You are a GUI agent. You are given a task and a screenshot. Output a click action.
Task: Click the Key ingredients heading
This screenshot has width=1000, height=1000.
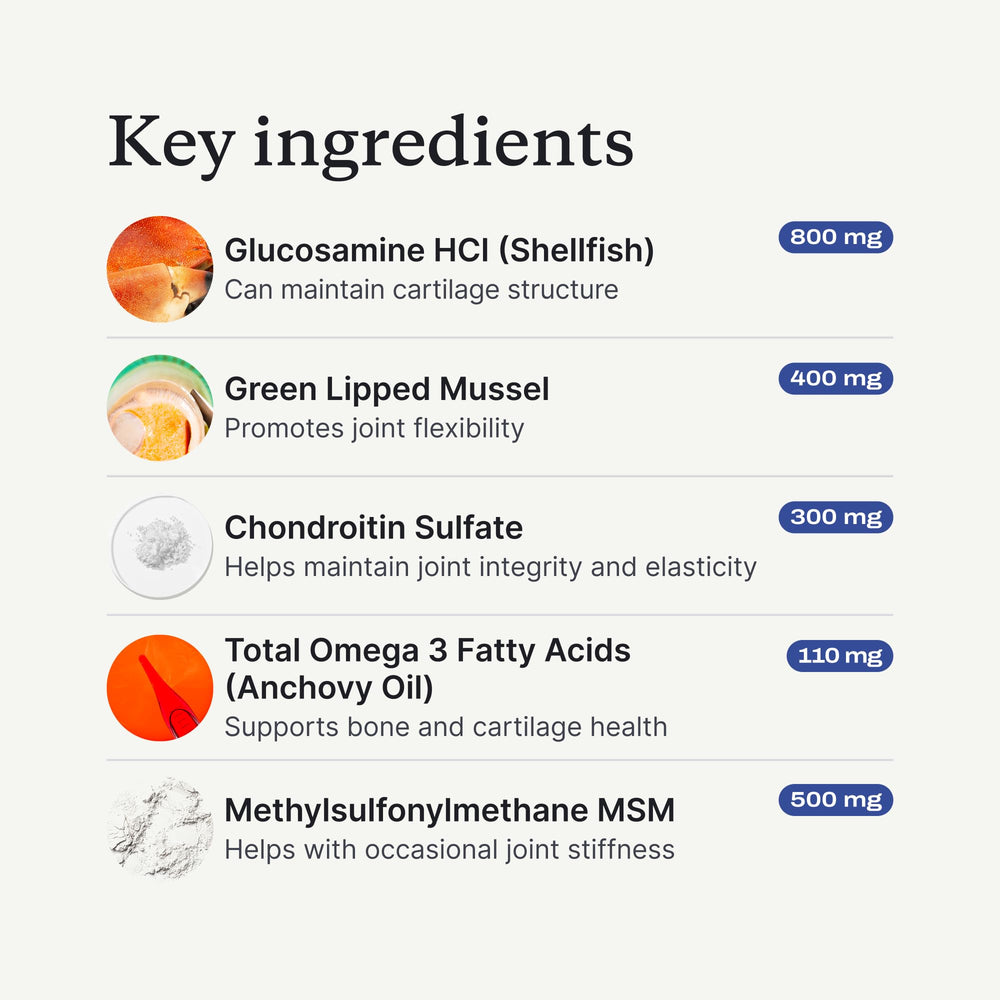tap(371, 143)
